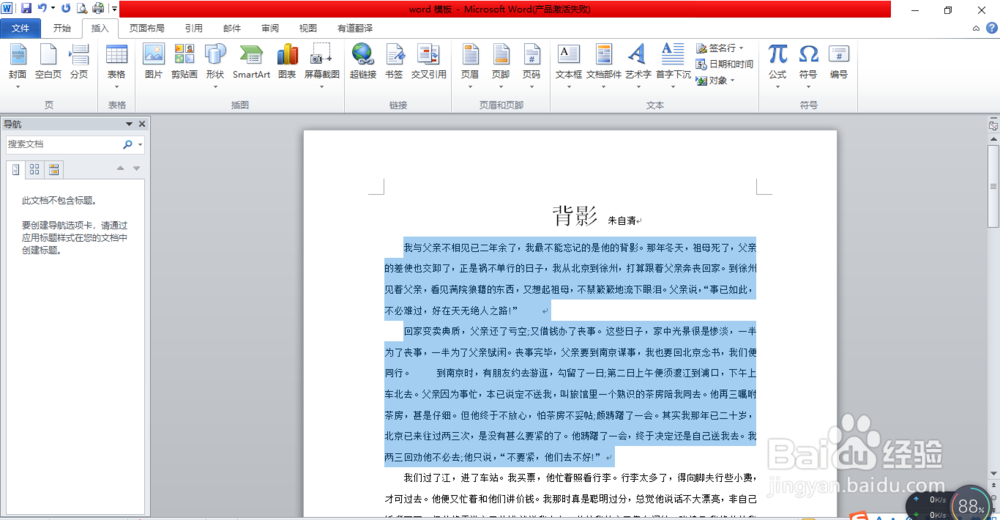The height and width of the screenshot is (520, 1000).
Task: Collapse the ribbon using the caret icon
Action: click(x=976, y=28)
